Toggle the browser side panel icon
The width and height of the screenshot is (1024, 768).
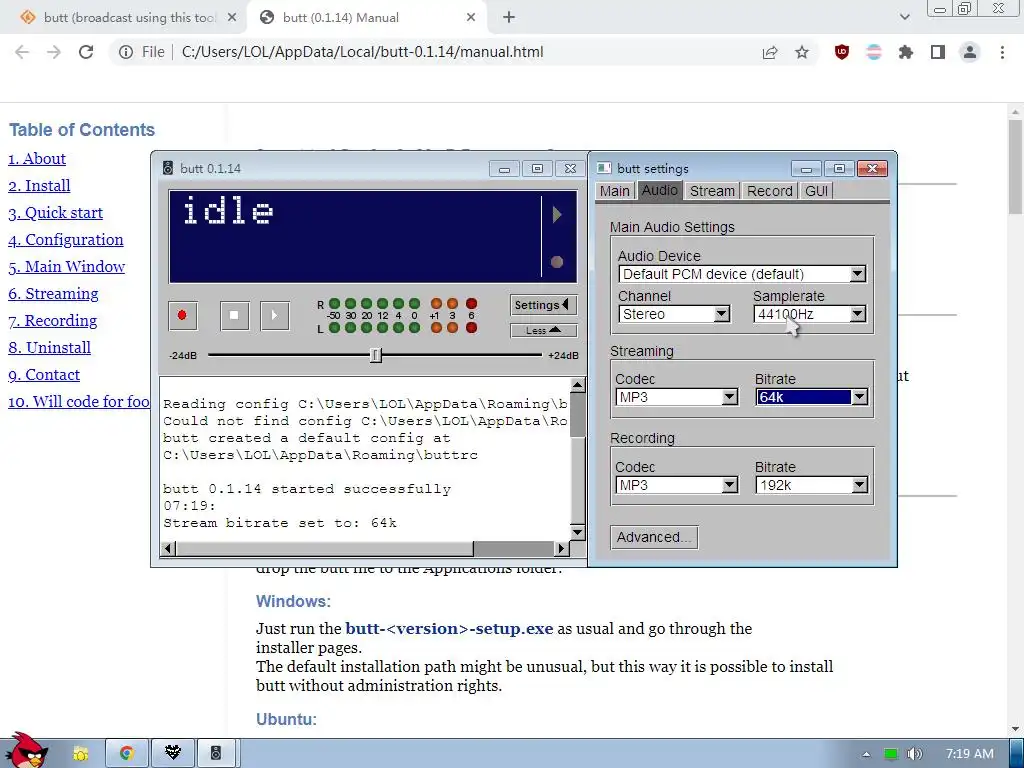[938, 52]
